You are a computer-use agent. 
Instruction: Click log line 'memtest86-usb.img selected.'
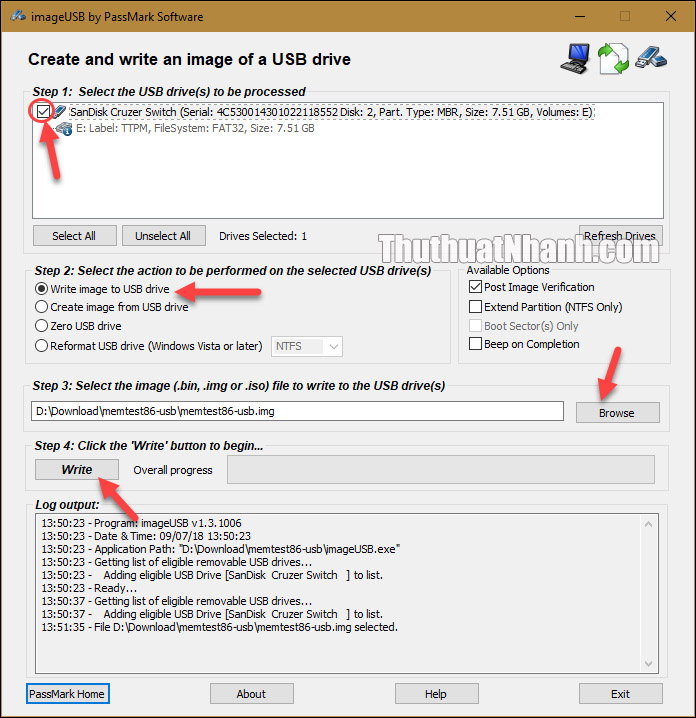[x=219, y=627]
